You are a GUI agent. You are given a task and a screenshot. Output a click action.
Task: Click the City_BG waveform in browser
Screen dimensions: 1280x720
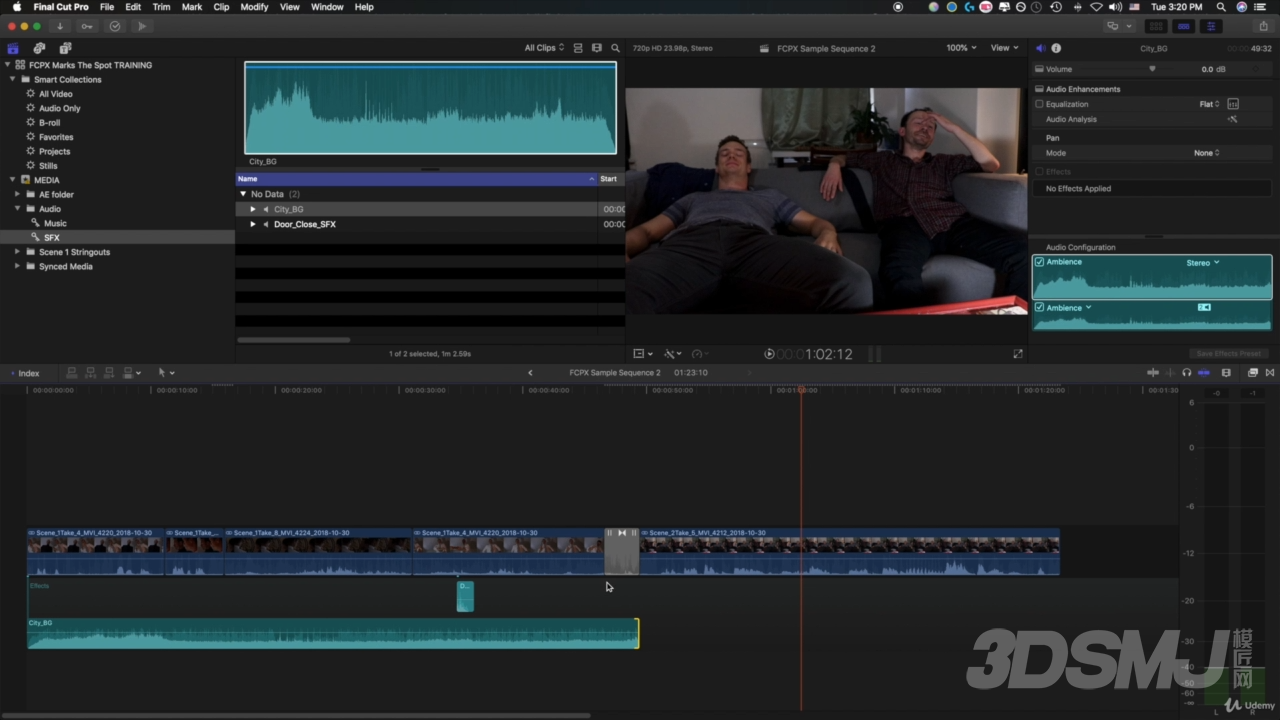(x=430, y=108)
